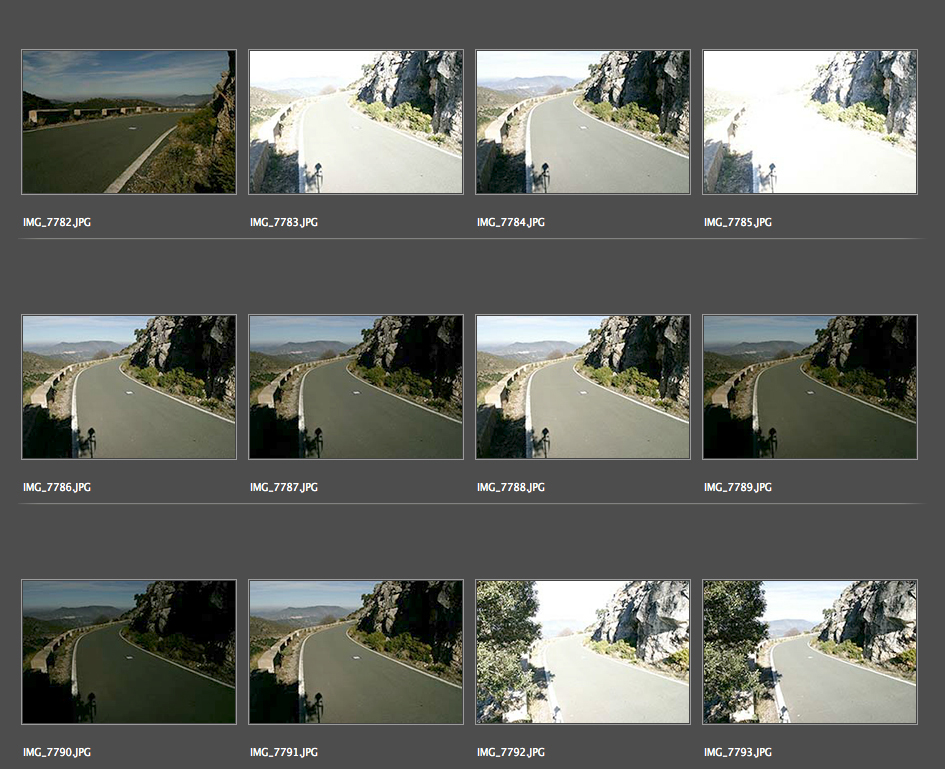Click the filename label IMG_7785.JPG
945x769 pixels.
click(x=738, y=223)
